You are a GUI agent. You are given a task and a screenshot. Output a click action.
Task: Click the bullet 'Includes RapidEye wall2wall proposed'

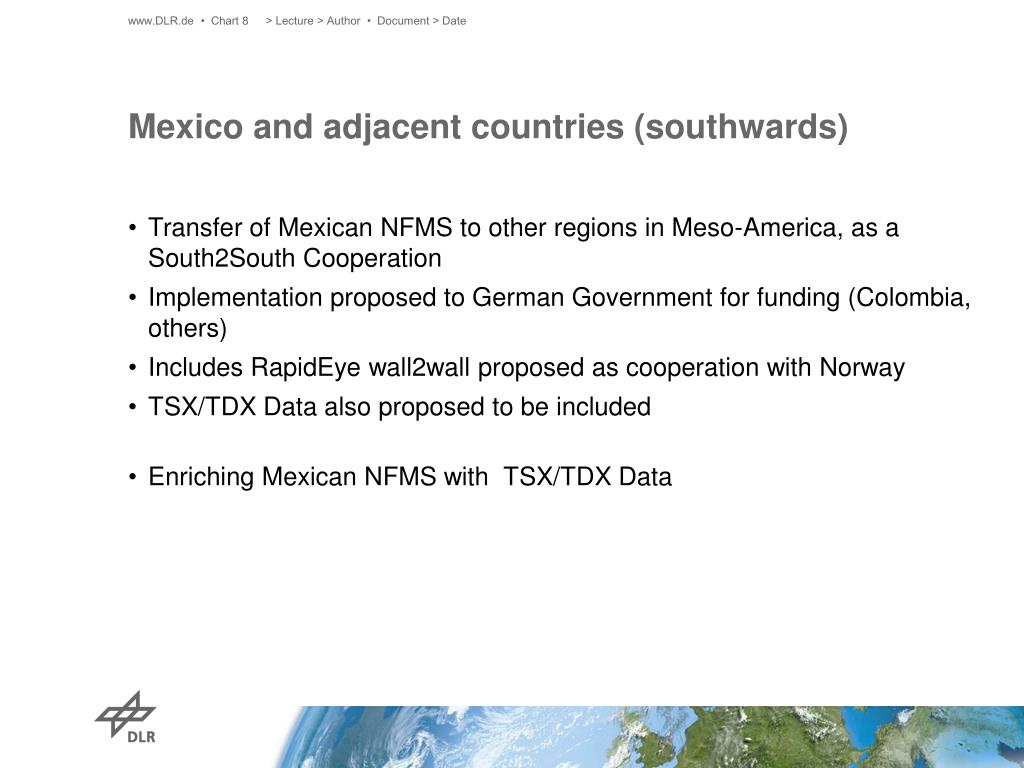click(x=526, y=368)
